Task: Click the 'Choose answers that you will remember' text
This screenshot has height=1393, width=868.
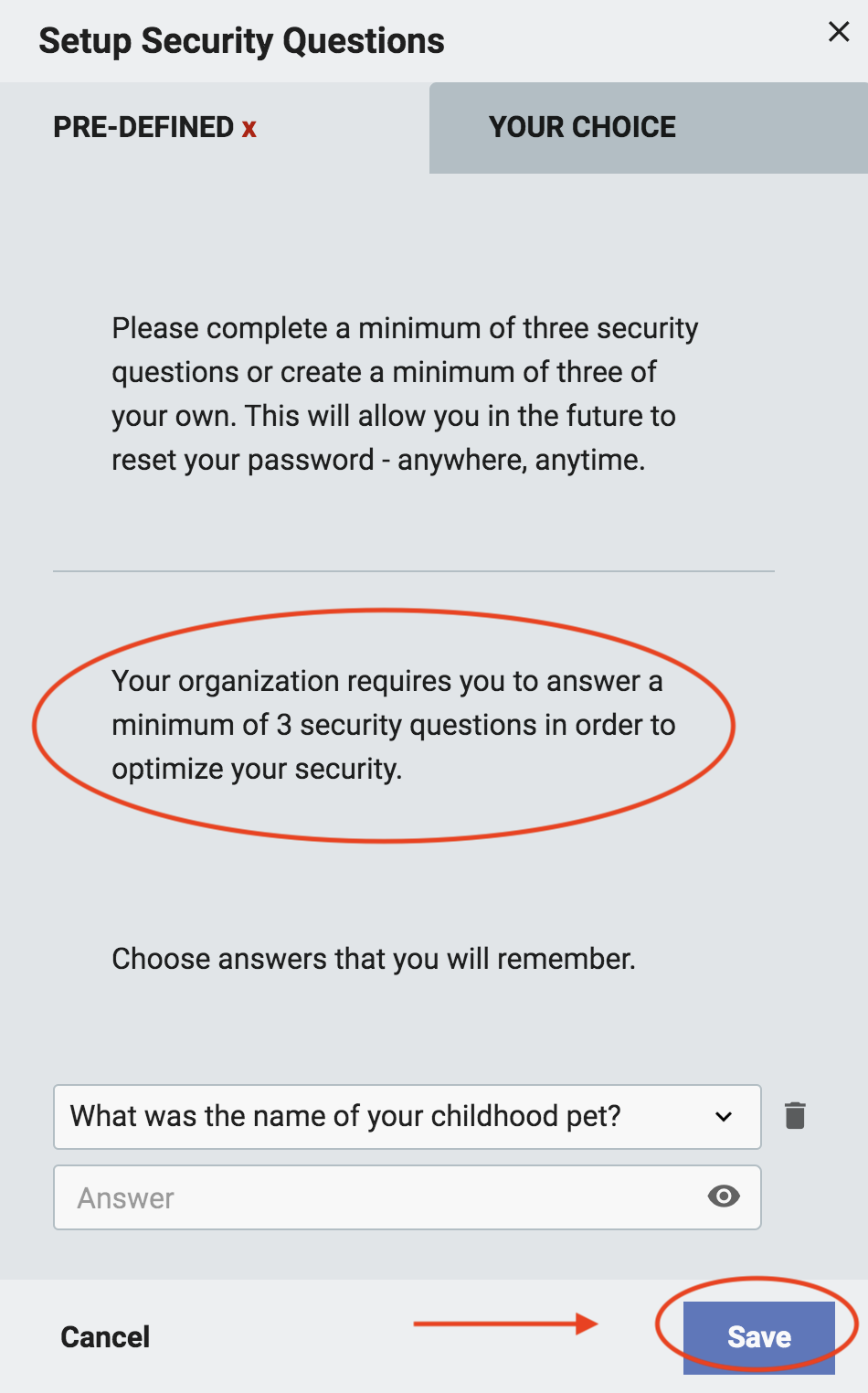Action: 374,959
